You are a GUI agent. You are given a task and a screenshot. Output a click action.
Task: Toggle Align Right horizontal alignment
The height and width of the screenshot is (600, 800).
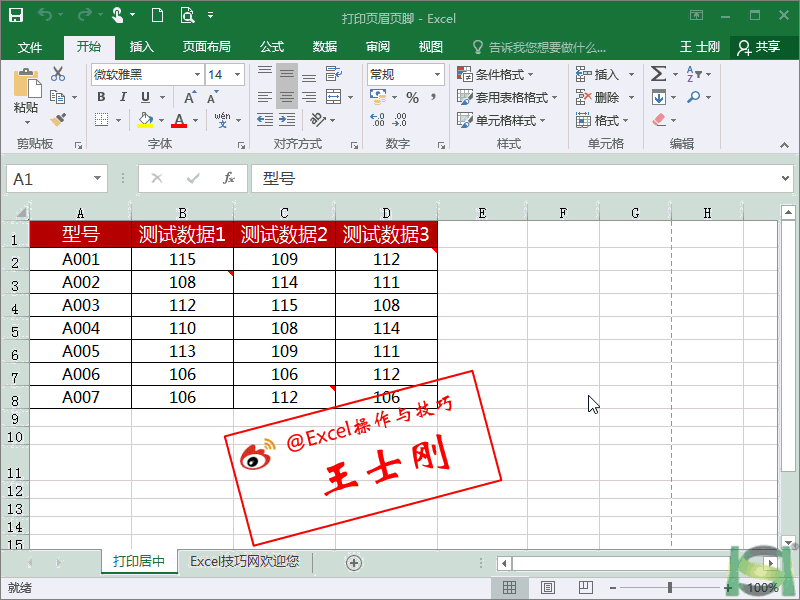pyautogui.click(x=309, y=97)
